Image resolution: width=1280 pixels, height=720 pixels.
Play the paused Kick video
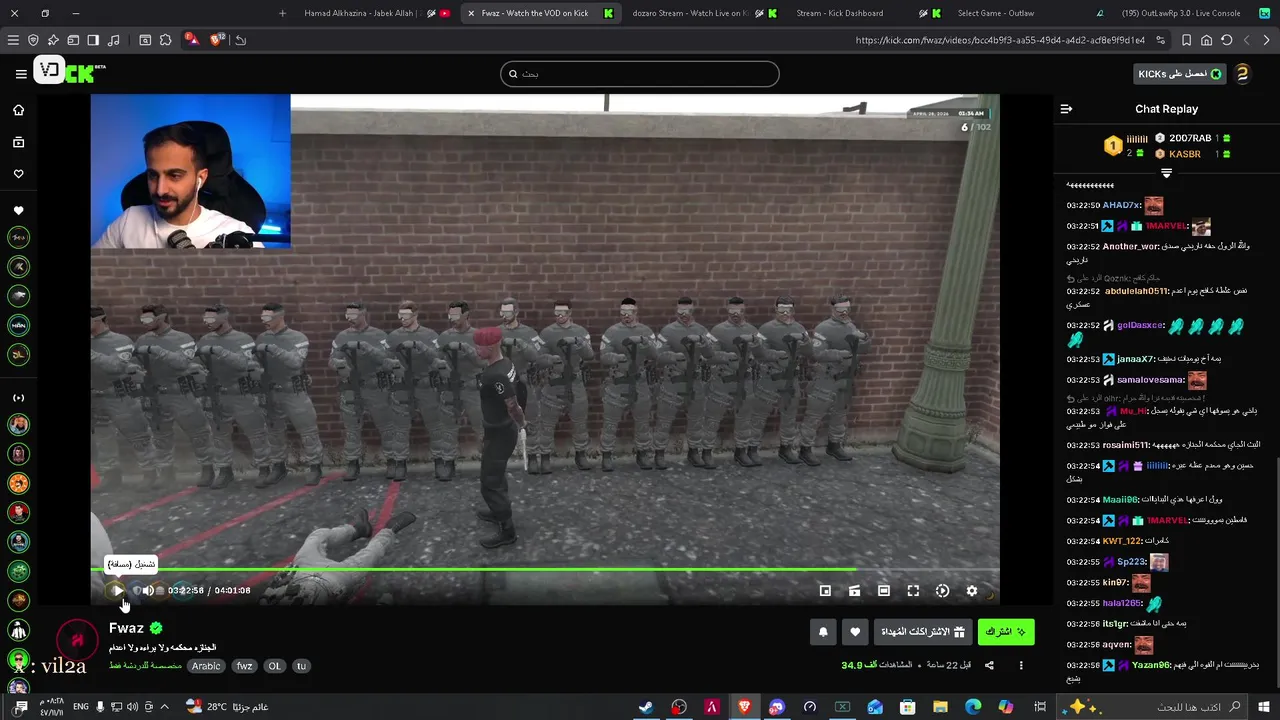click(117, 591)
